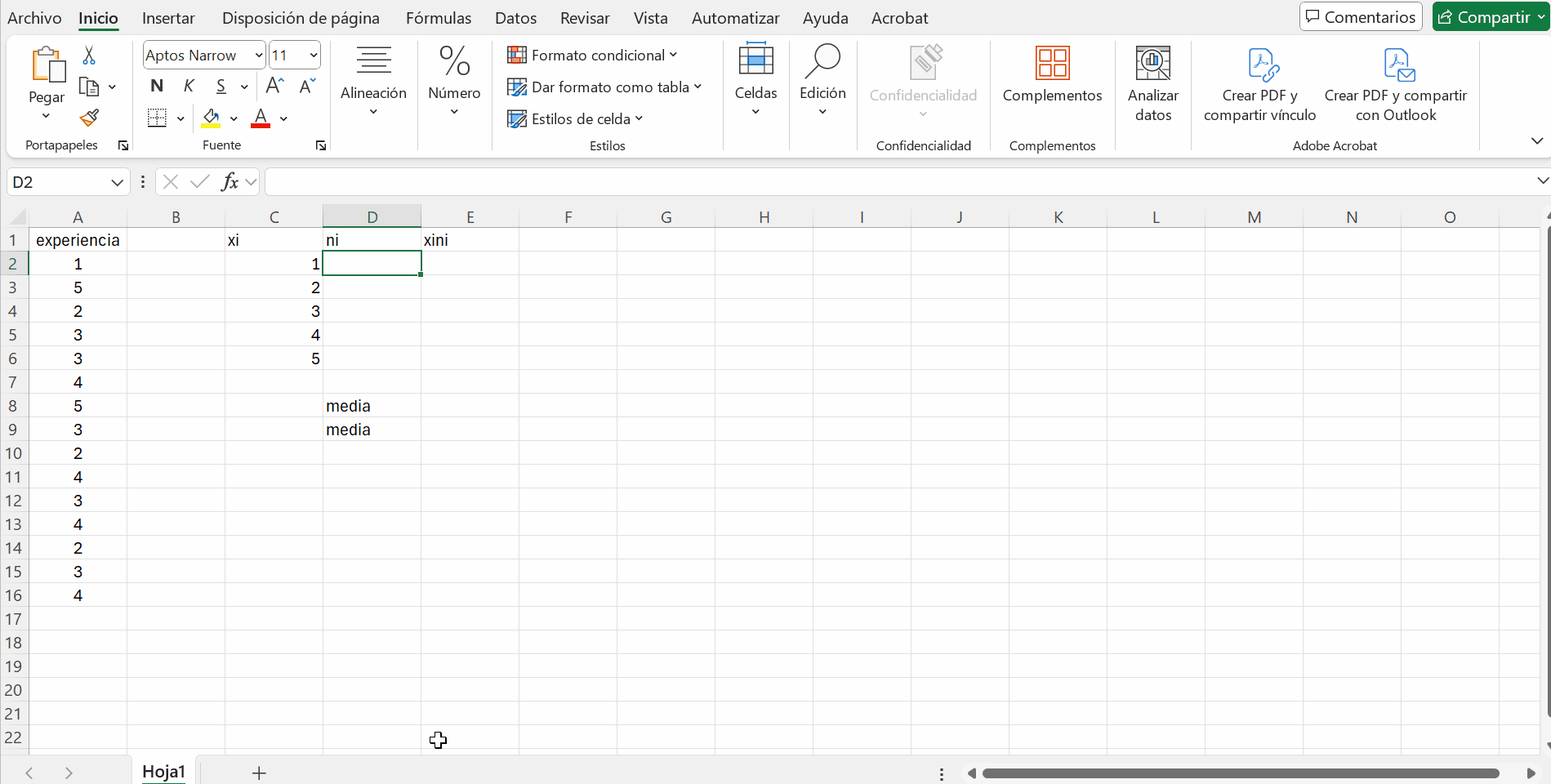Add a new sheet with plus button
Image resolution: width=1551 pixels, height=784 pixels.
click(x=259, y=773)
